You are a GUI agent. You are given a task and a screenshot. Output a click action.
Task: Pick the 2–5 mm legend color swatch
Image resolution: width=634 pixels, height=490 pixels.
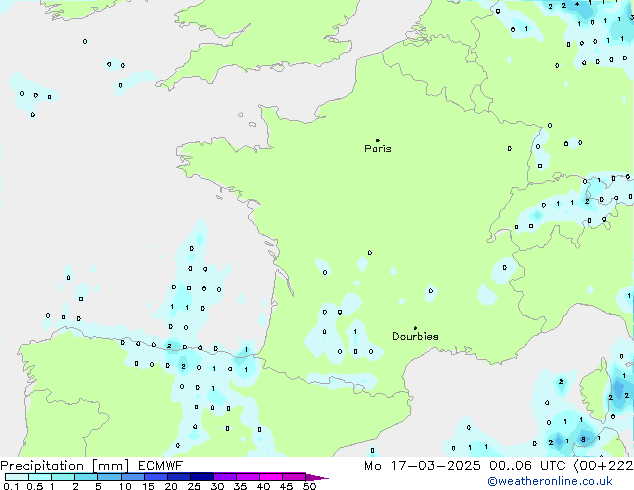point(87,478)
